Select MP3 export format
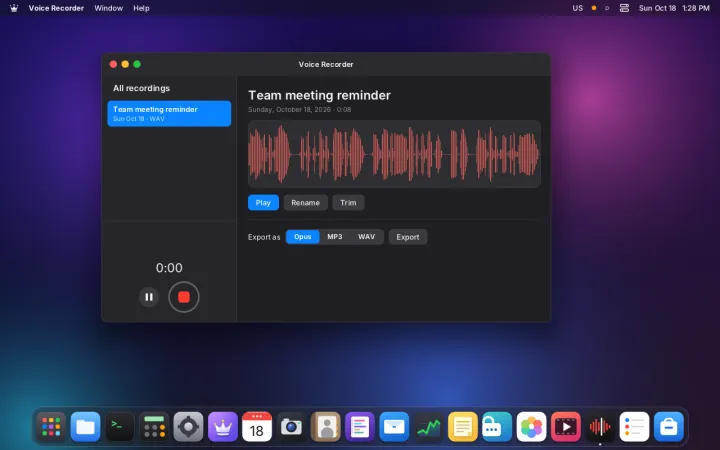This screenshot has height=450, width=720. [x=335, y=237]
